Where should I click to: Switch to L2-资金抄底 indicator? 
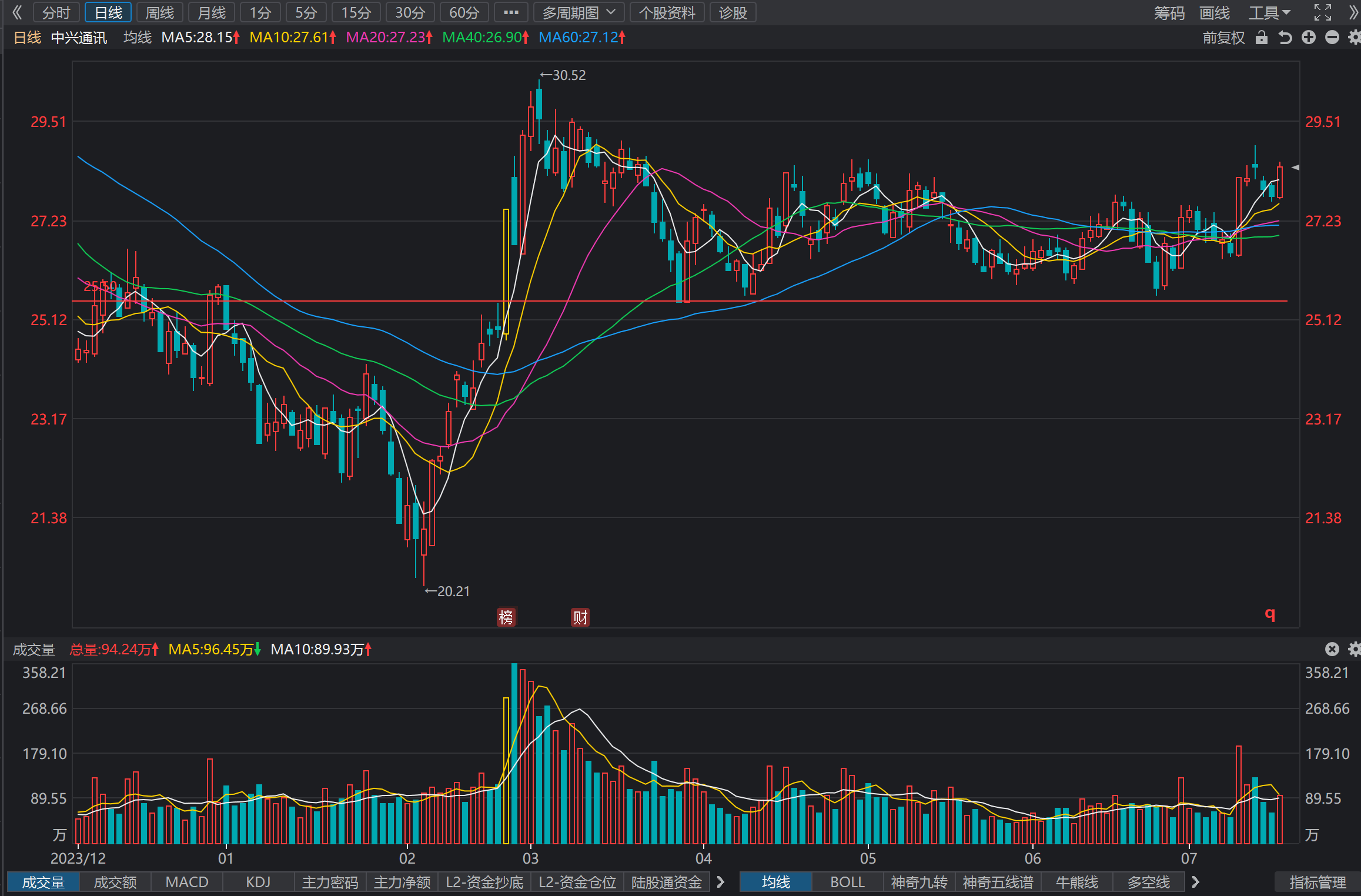pyautogui.click(x=484, y=882)
